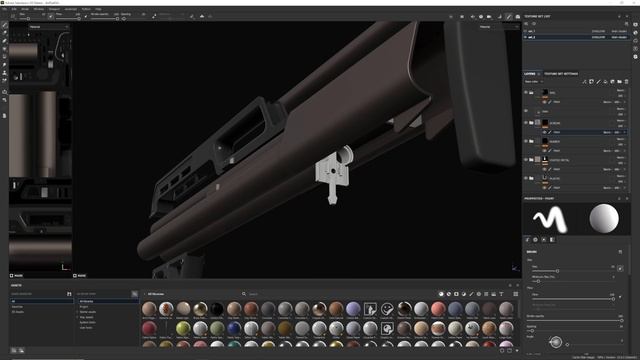
Task: Open Shader settings globe icon in right dock
Action: (636, 33)
